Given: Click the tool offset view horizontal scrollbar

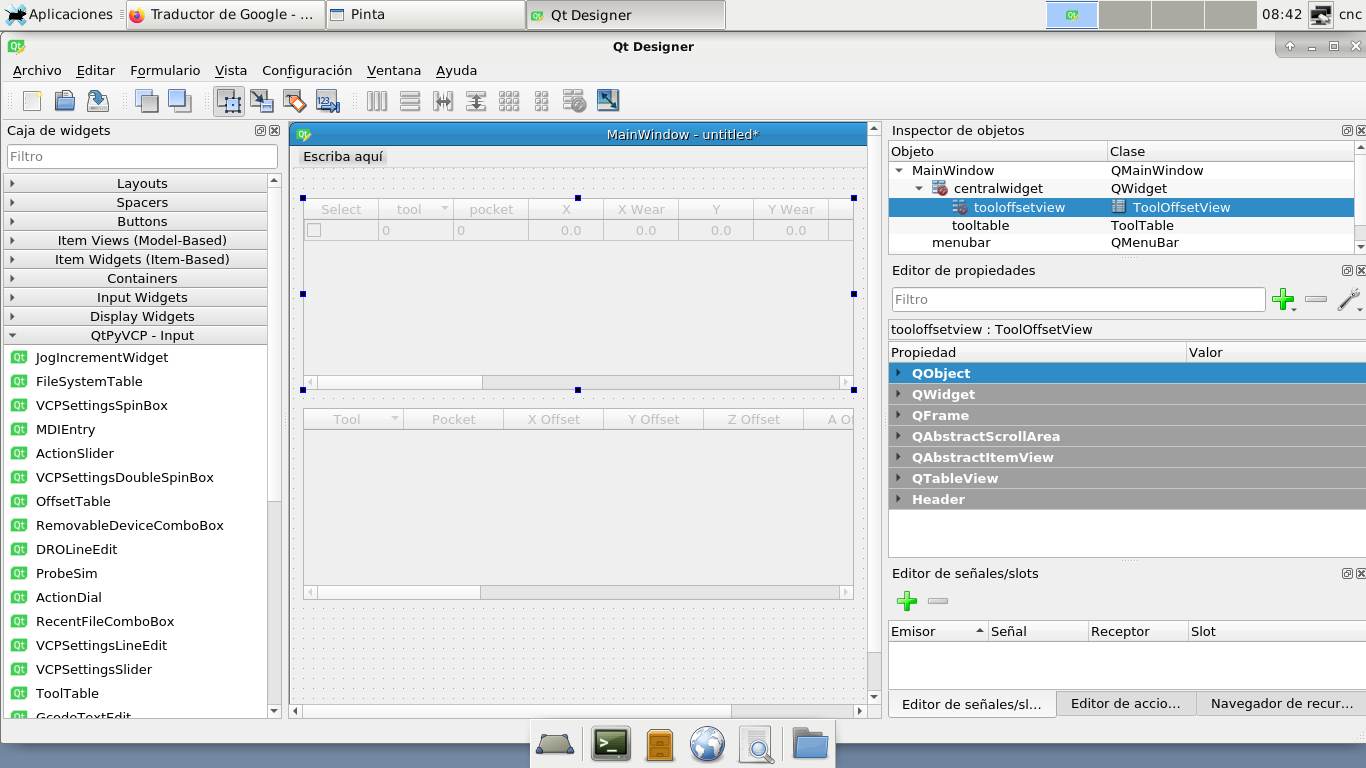Looking at the screenshot, I should coord(578,382).
